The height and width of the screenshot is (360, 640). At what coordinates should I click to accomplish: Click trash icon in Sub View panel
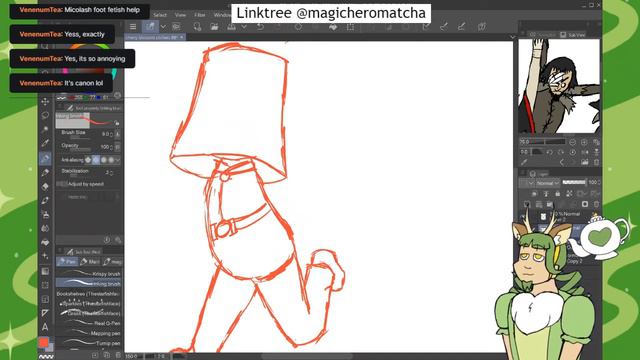point(596,162)
